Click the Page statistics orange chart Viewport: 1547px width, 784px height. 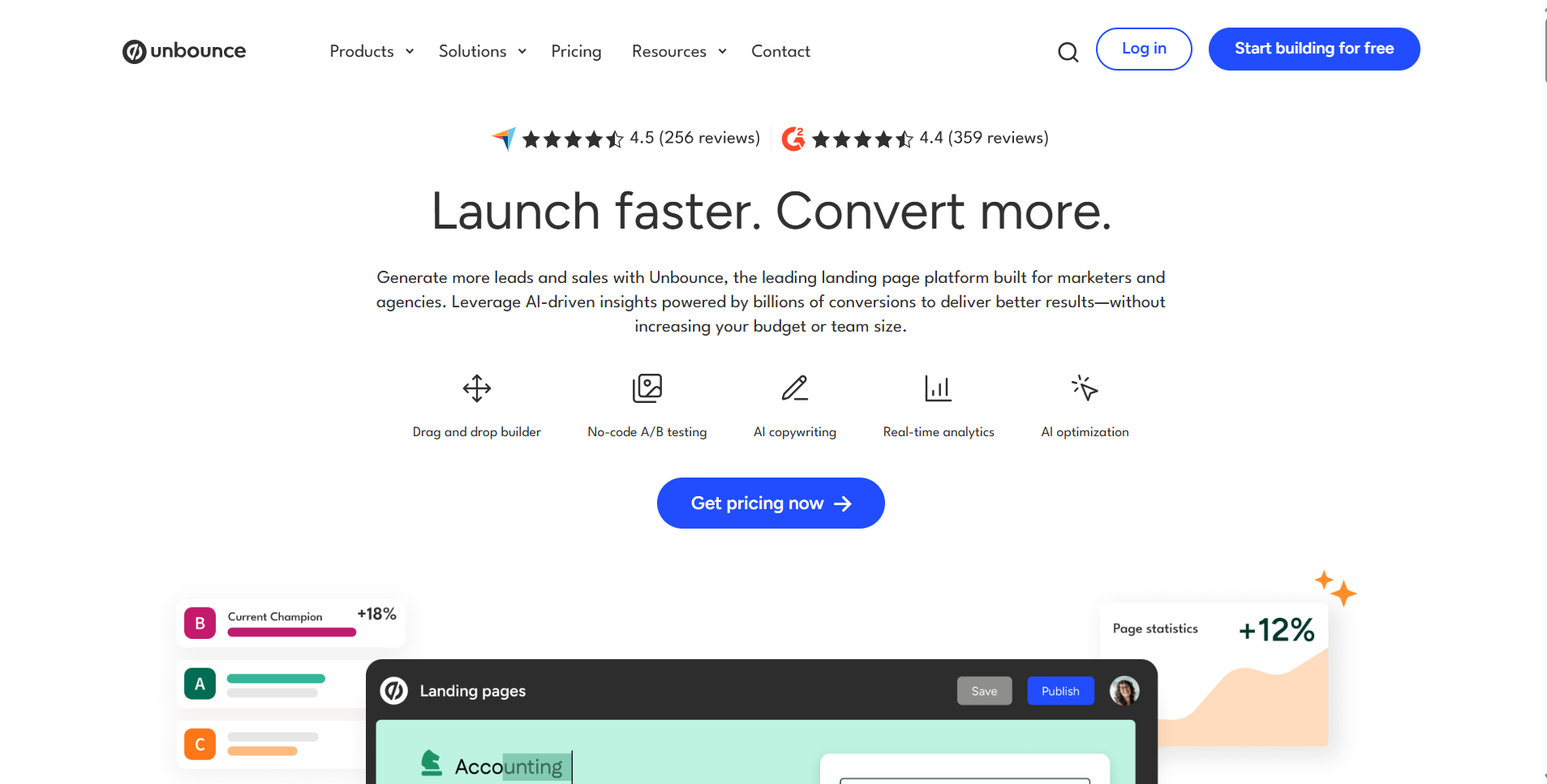[1243, 699]
